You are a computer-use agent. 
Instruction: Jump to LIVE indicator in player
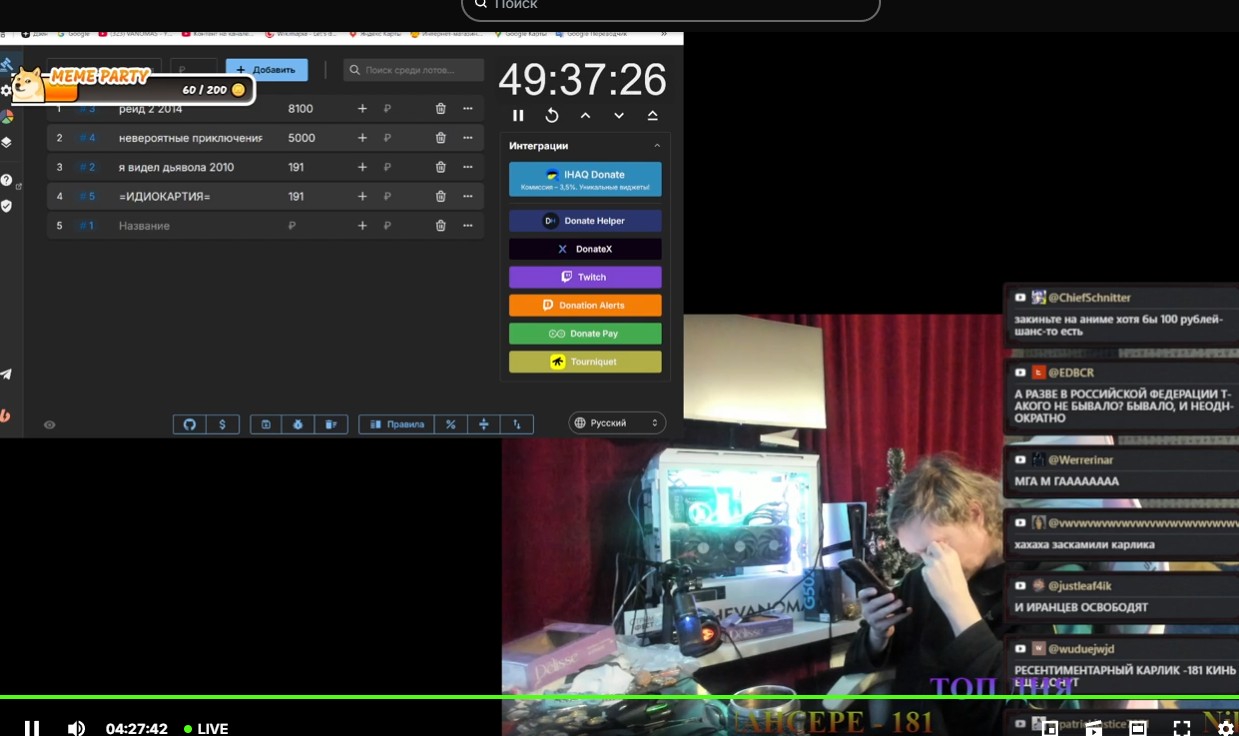point(206,728)
